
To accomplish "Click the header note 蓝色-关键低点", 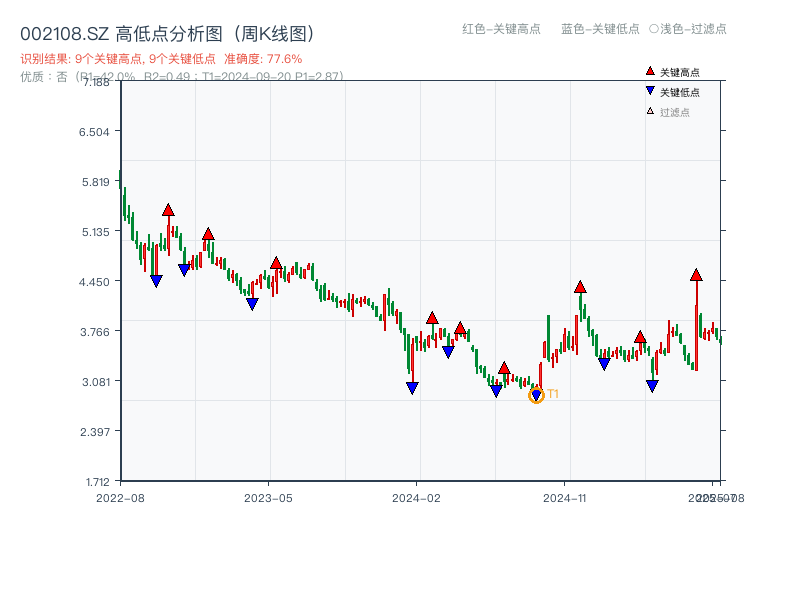I will (x=600, y=29).
